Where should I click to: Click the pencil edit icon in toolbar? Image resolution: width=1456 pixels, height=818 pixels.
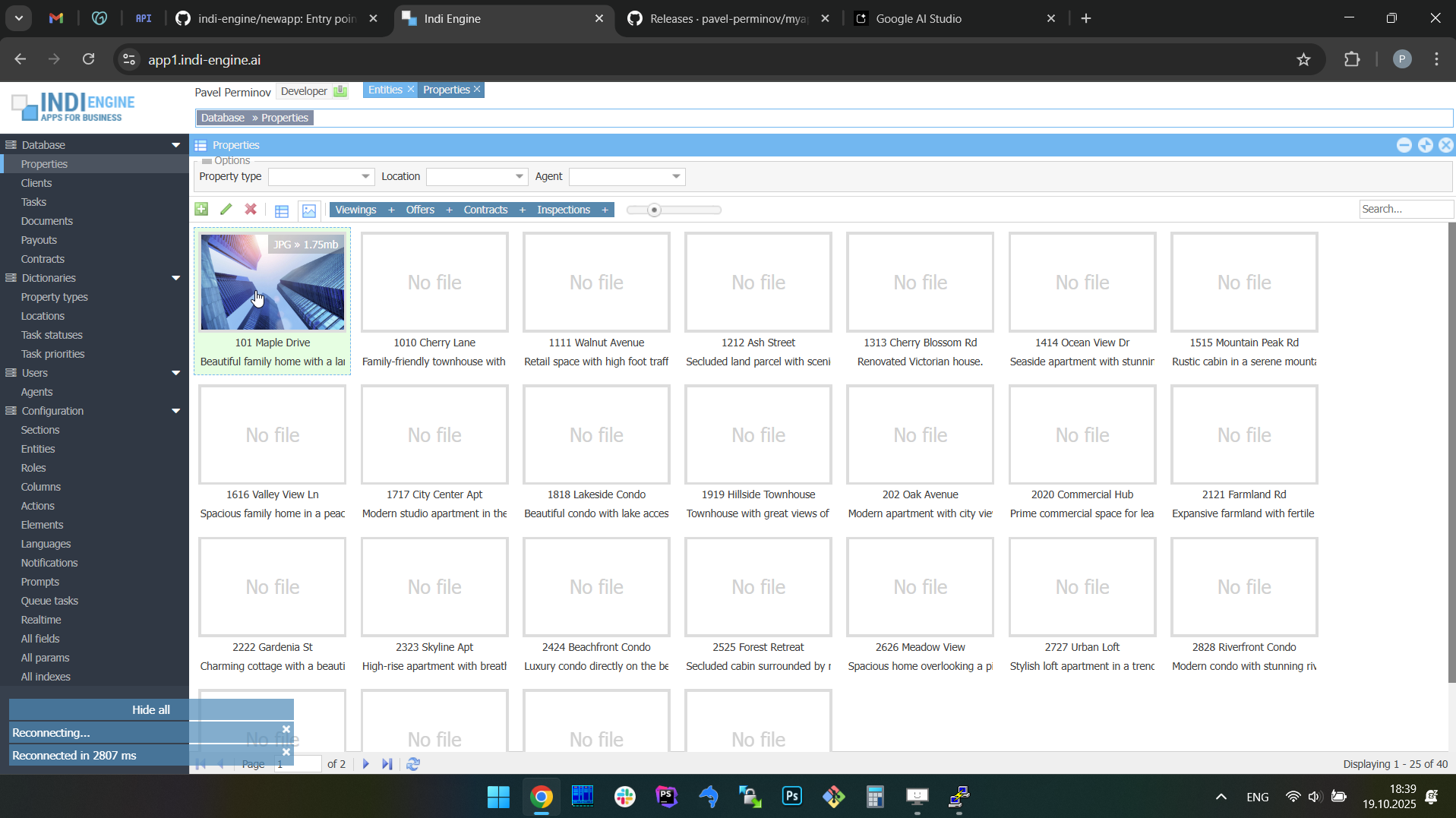(x=226, y=210)
